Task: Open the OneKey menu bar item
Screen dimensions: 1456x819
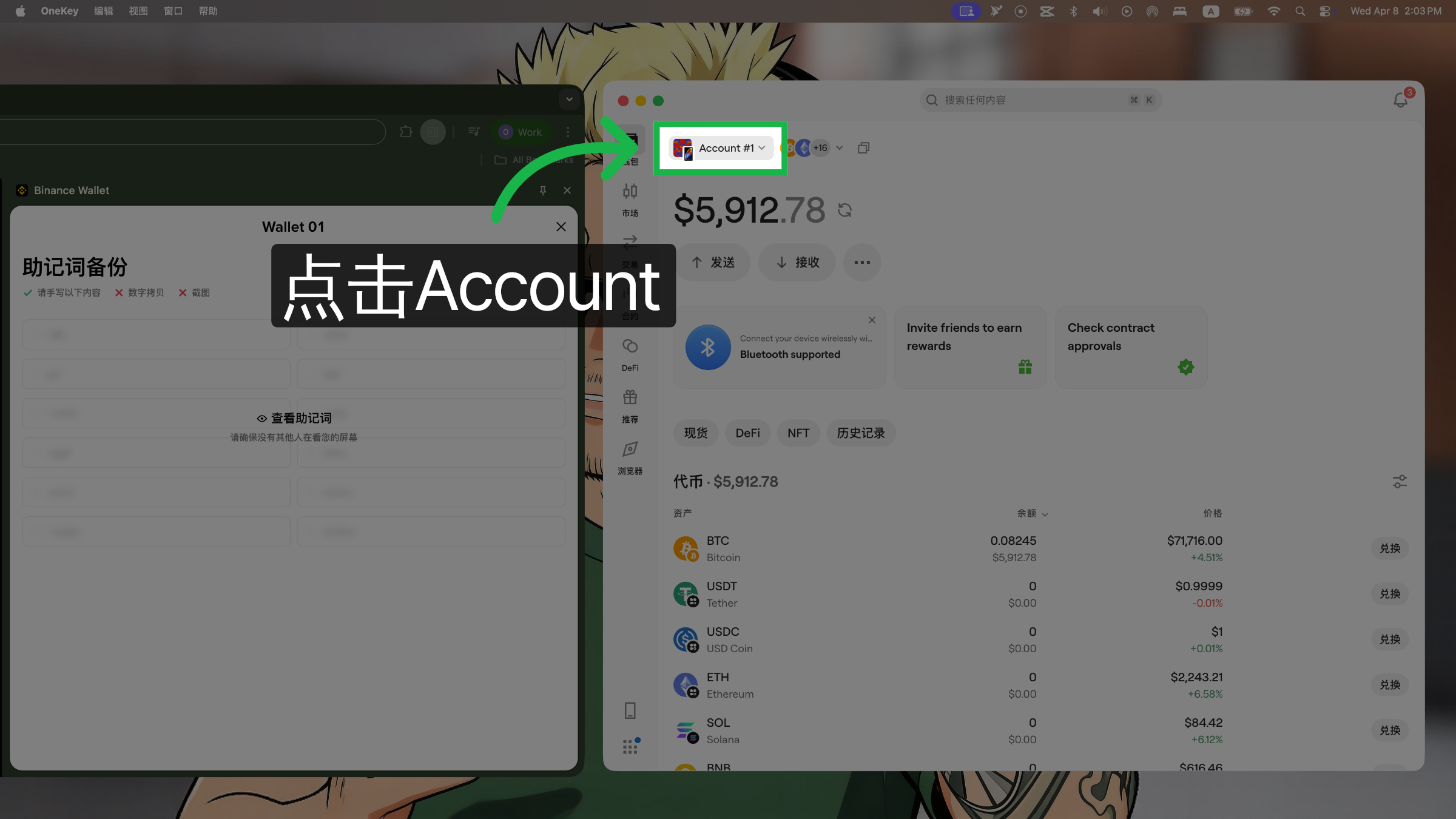Action: (59, 11)
